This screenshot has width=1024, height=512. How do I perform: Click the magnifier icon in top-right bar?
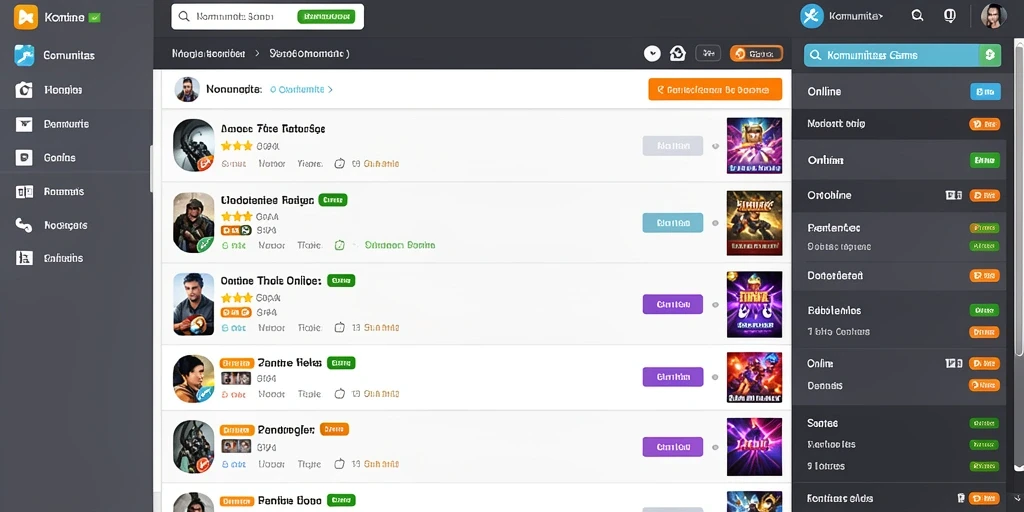click(x=918, y=16)
